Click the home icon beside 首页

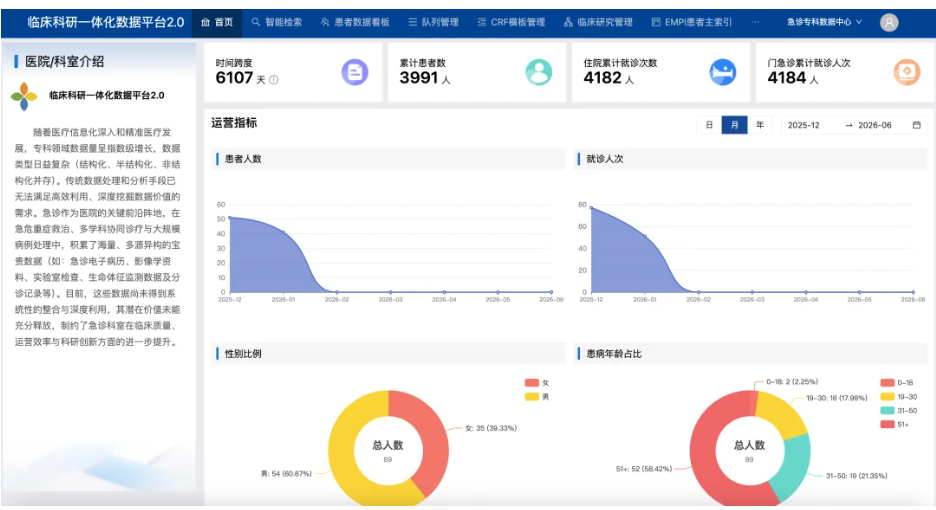coord(205,22)
